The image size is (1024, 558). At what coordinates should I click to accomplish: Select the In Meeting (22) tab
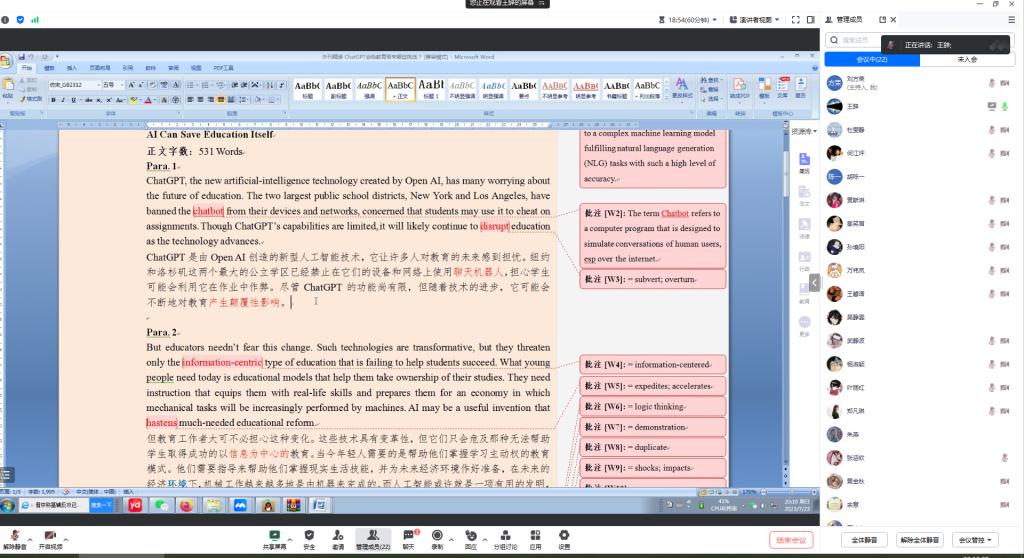[x=870, y=60]
